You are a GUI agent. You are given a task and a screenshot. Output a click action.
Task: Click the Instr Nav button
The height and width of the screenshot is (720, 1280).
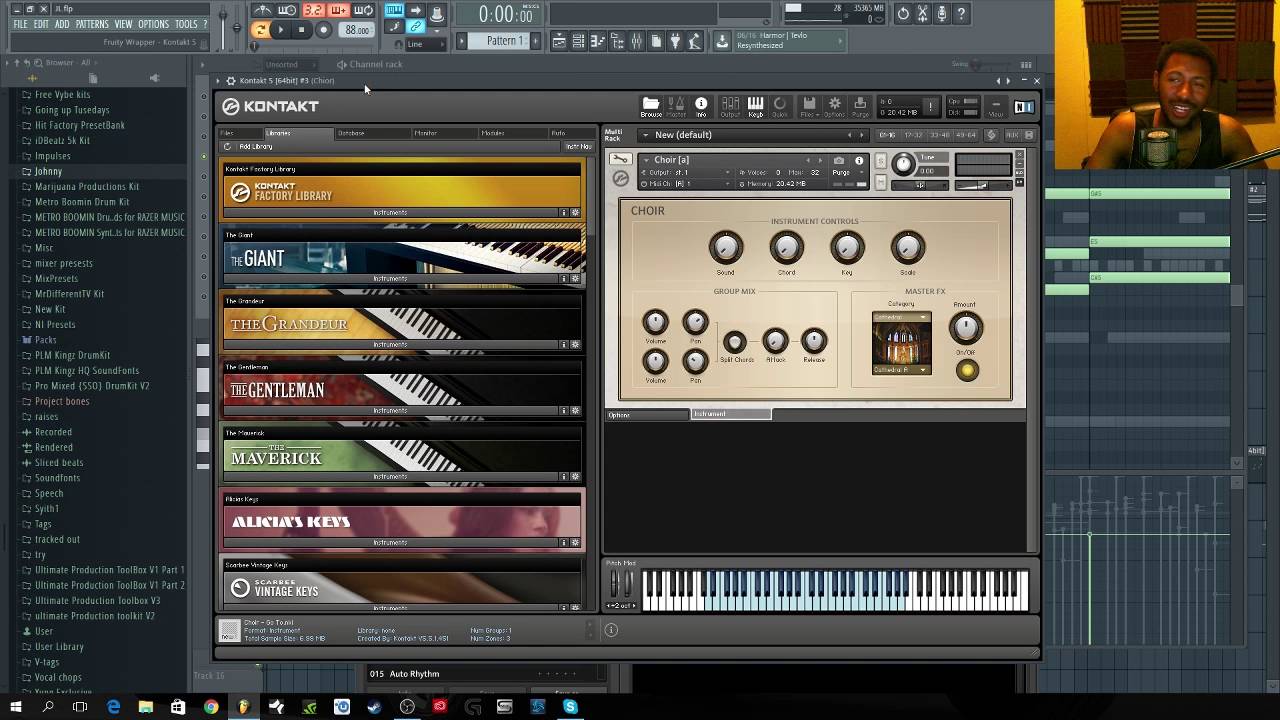point(578,147)
